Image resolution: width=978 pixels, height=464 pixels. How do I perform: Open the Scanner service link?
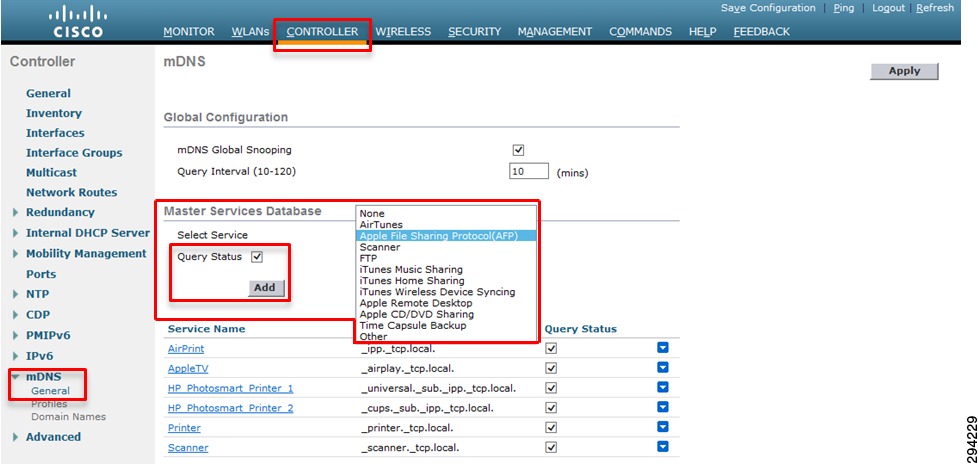[188, 448]
